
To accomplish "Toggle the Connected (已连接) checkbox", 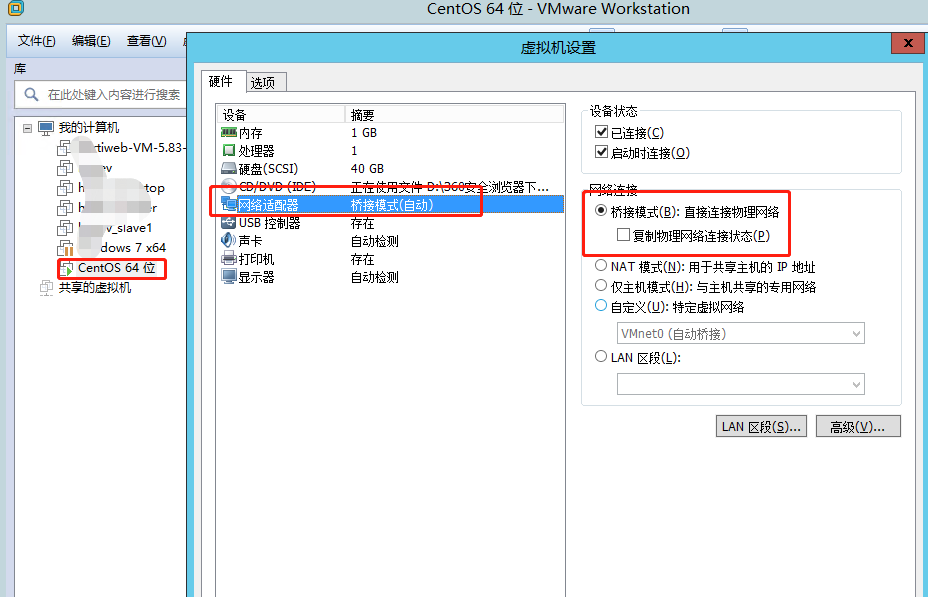I will 601,132.
